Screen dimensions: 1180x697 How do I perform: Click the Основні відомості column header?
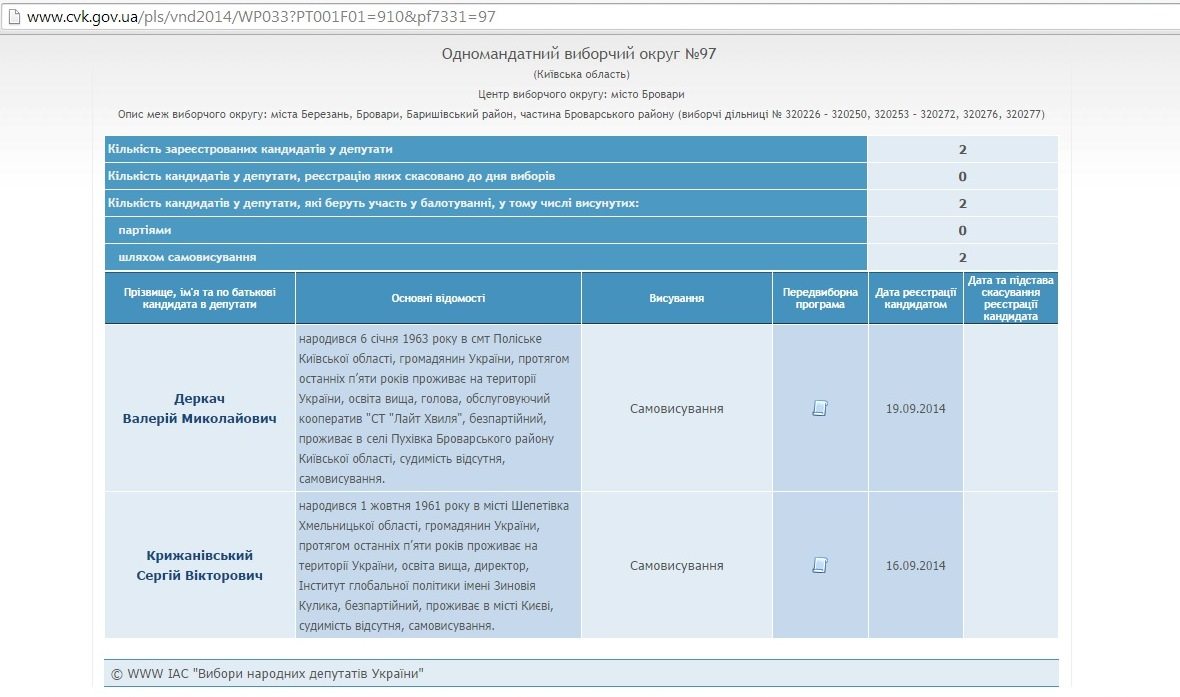438,298
